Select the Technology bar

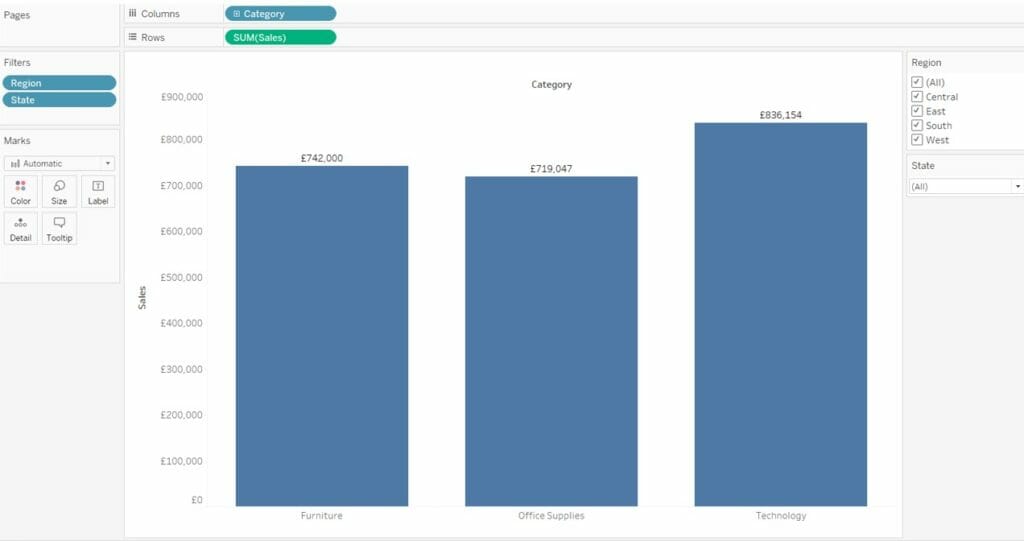click(x=780, y=314)
